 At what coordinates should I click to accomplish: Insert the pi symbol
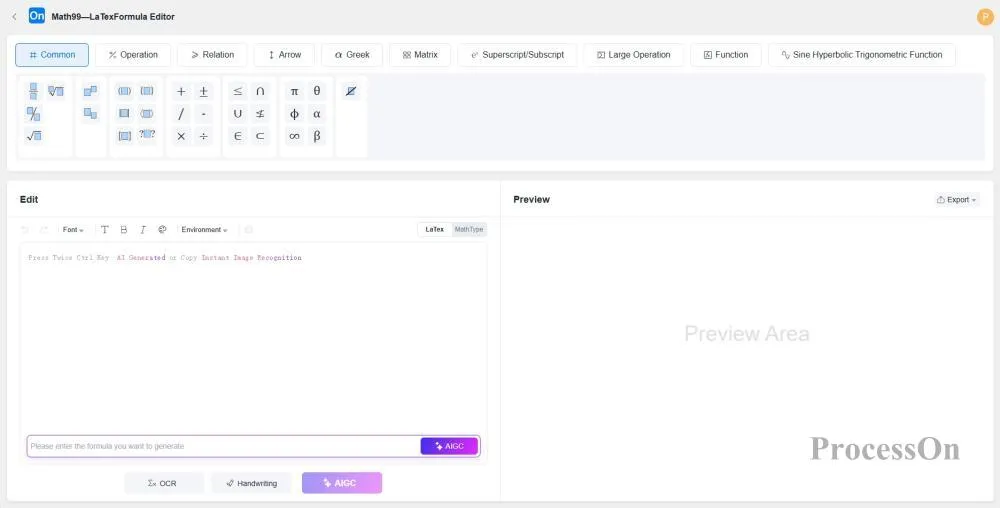coord(294,91)
